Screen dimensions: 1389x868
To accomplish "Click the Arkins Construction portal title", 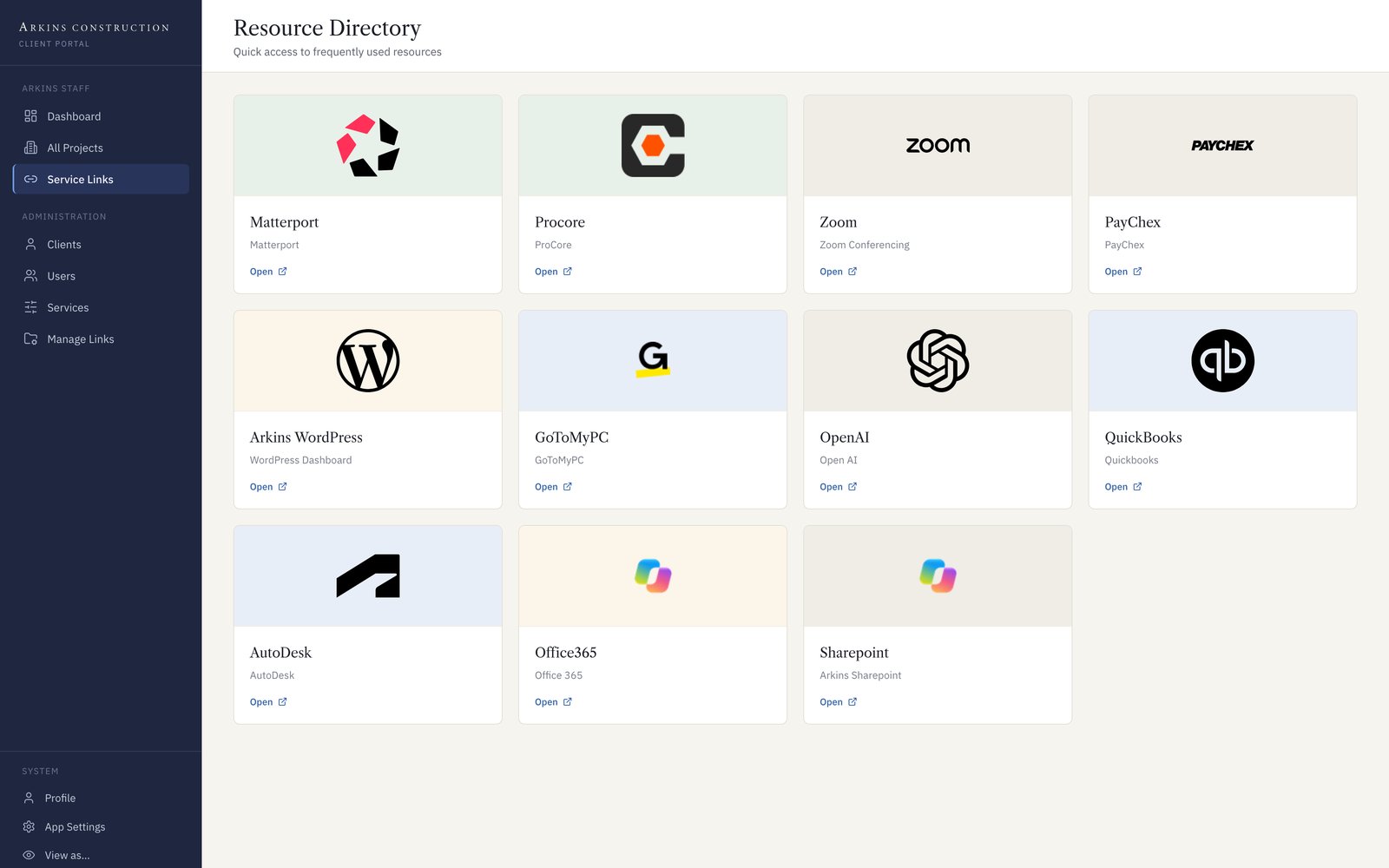I will [94, 28].
